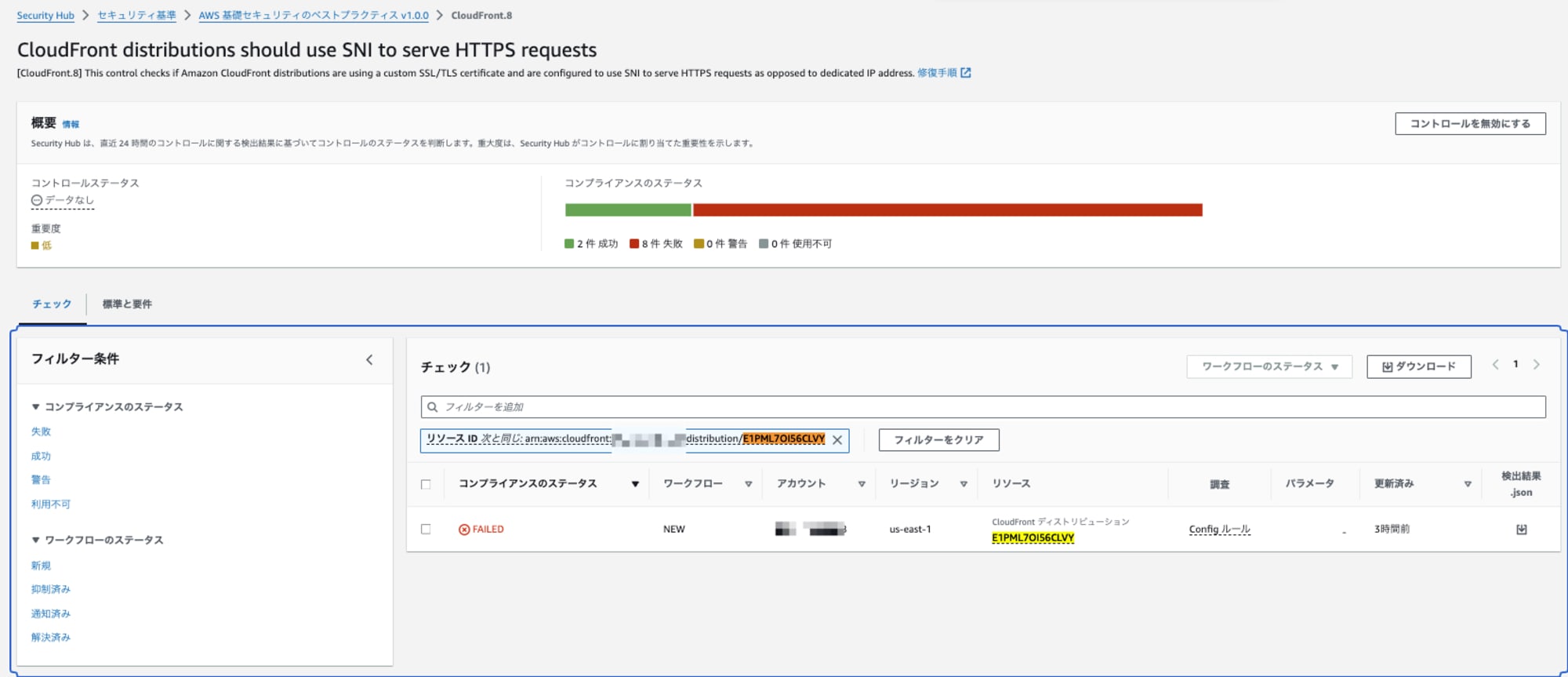The image size is (1568, 677).
Task: Collapse ワークフローのステータス filter group
Action: point(35,541)
